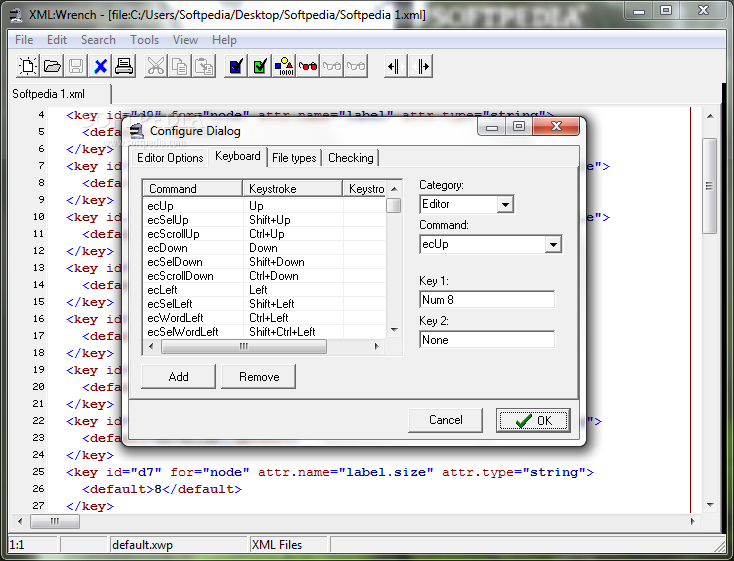Select the ecScrollUp row
734x561 pixels.
(x=264, y=234)
